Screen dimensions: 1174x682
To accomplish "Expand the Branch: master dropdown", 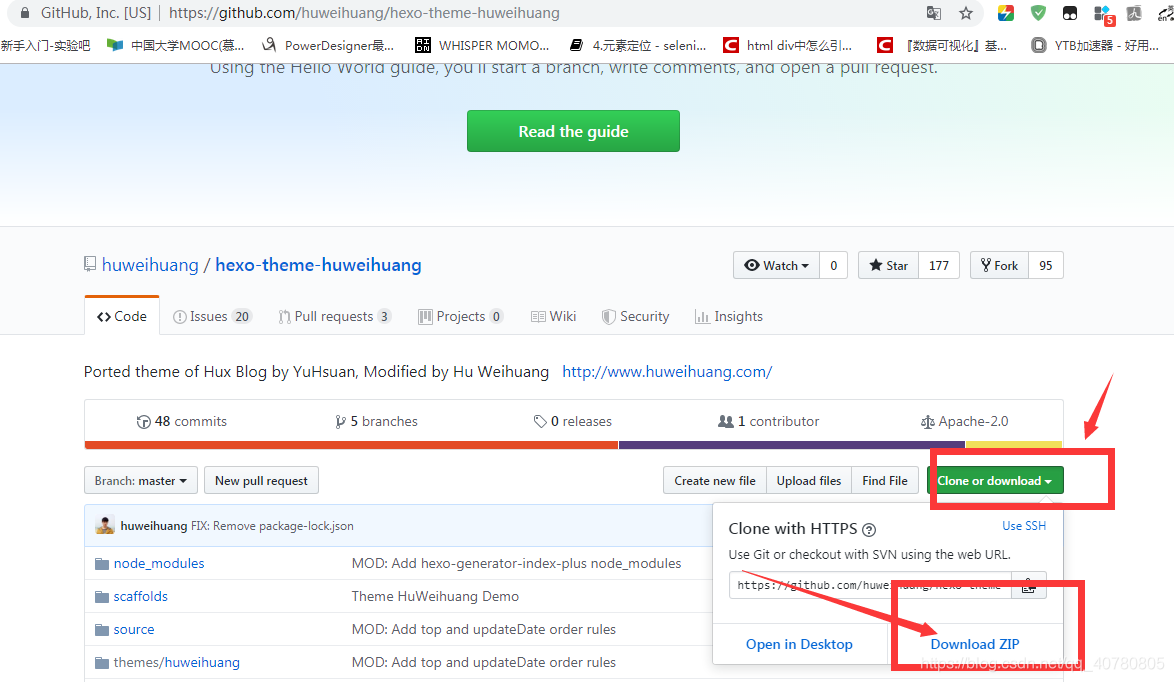I will (141, 481).
